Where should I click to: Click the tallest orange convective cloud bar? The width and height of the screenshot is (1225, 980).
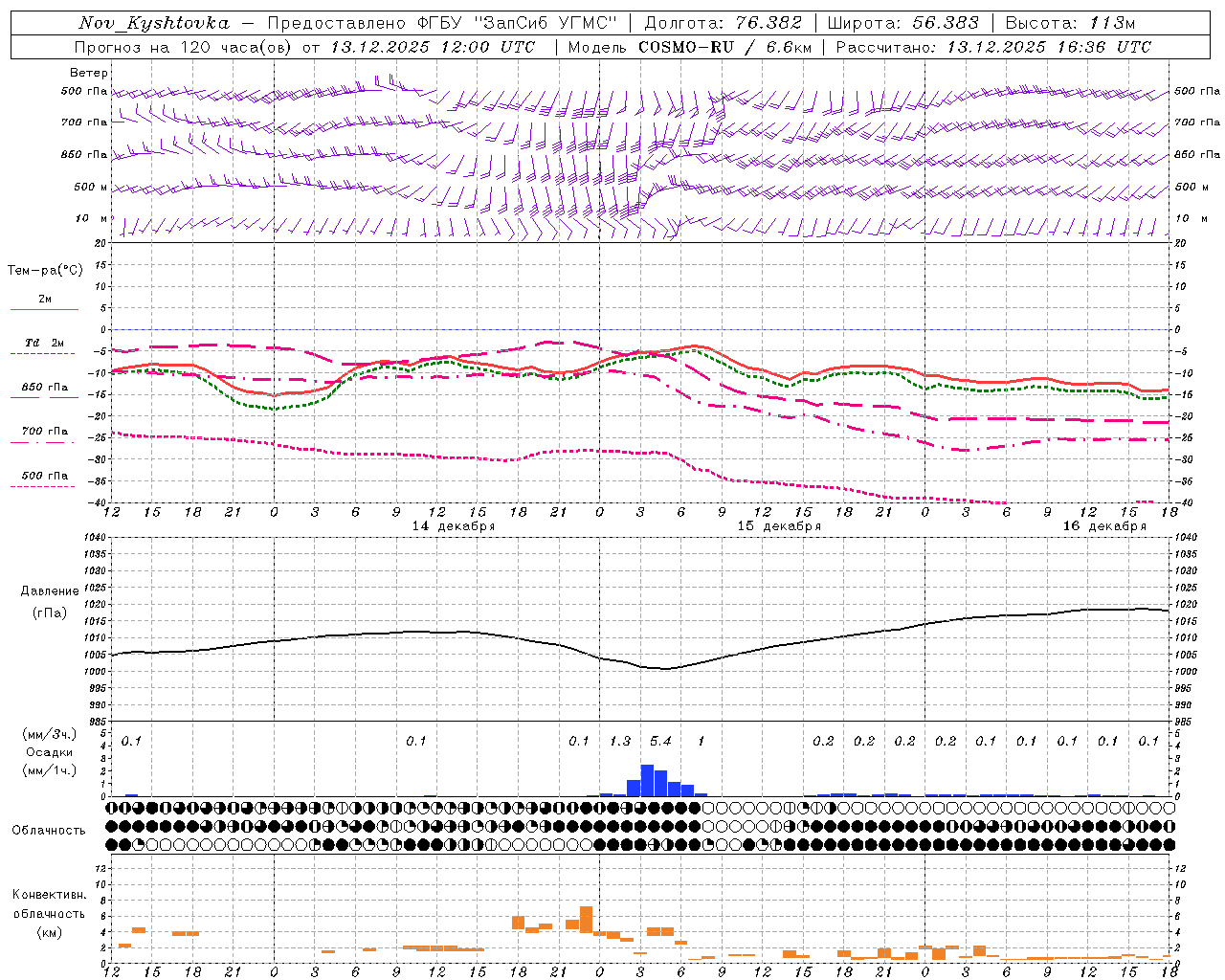pos(587,921)
